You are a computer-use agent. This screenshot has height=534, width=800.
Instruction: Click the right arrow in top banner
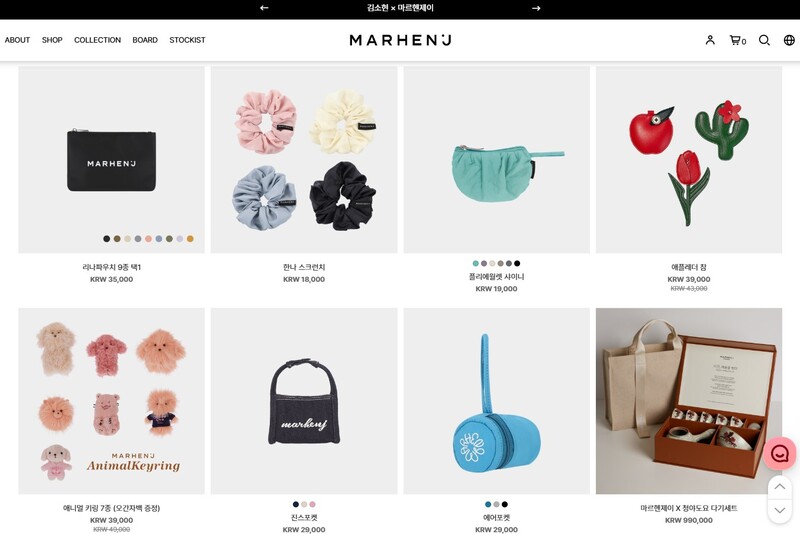point(536,8)
